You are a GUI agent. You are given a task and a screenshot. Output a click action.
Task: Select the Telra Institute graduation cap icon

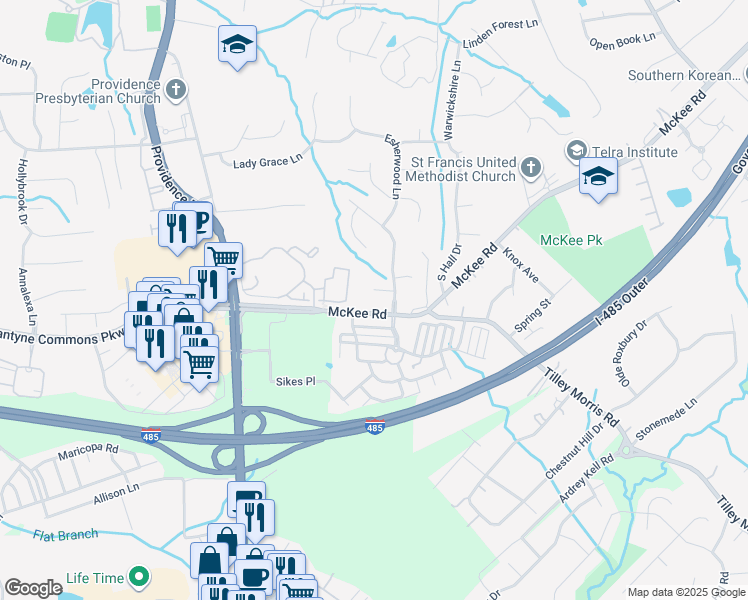click(577, 151)
